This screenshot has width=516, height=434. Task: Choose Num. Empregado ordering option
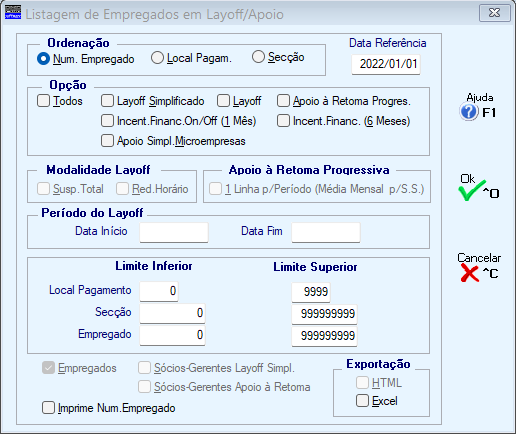click(x=43, y=59)
